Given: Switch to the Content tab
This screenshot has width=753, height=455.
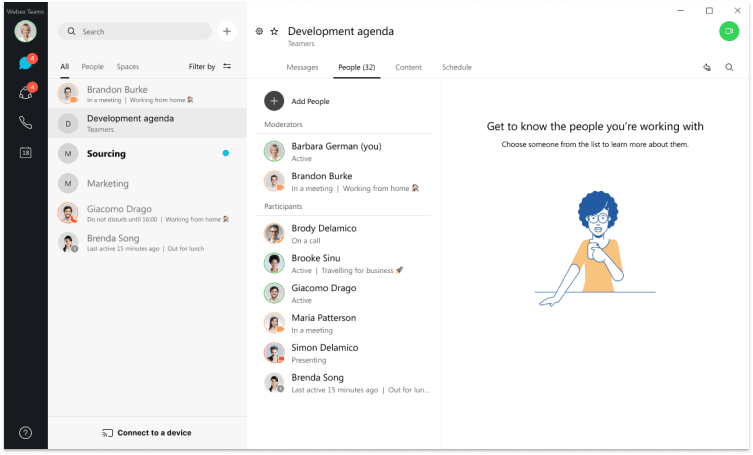Looking at the screenshot, I should 408,67.
